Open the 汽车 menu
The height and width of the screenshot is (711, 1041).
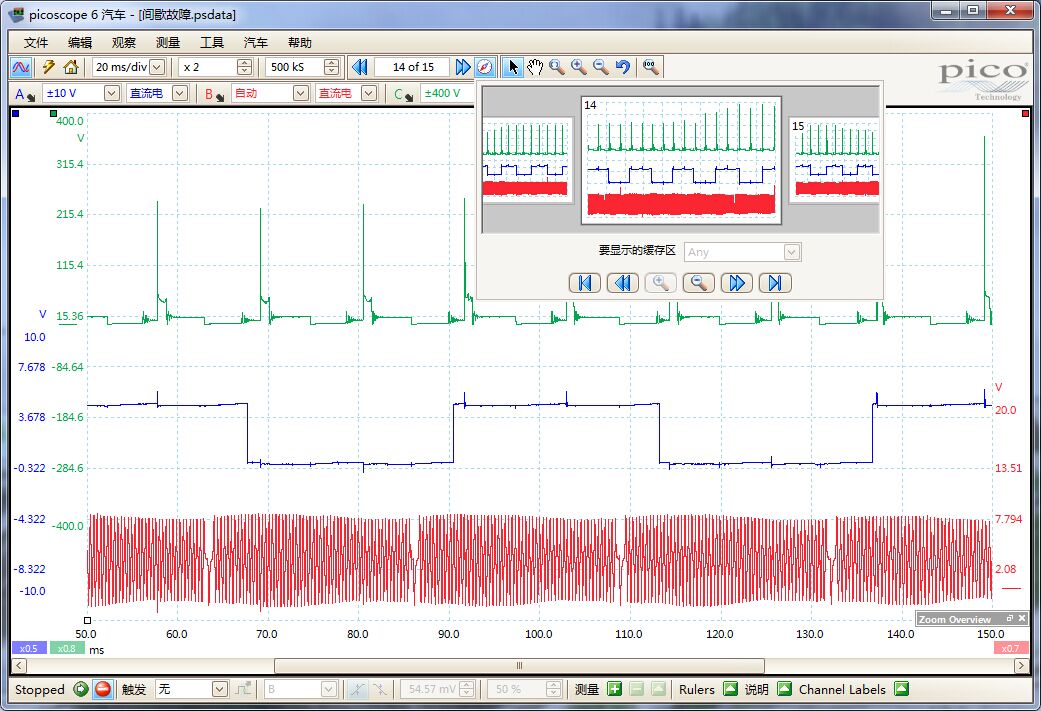point(256,43)
